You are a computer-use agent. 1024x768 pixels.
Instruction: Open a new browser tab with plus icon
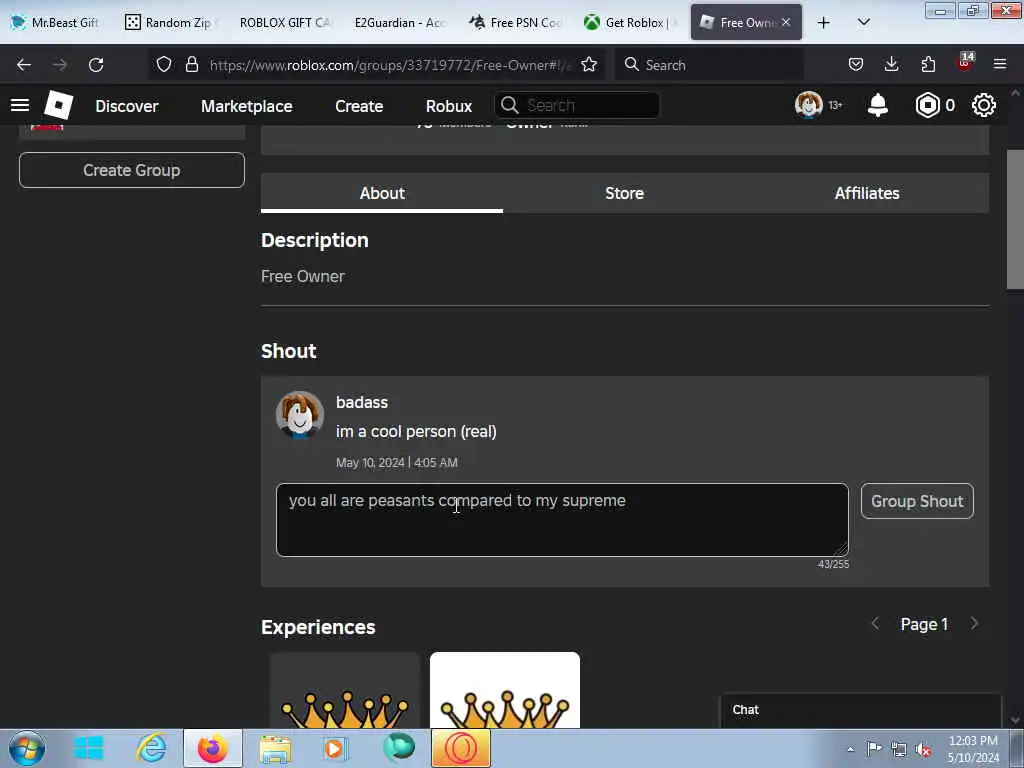click(824, 23)
